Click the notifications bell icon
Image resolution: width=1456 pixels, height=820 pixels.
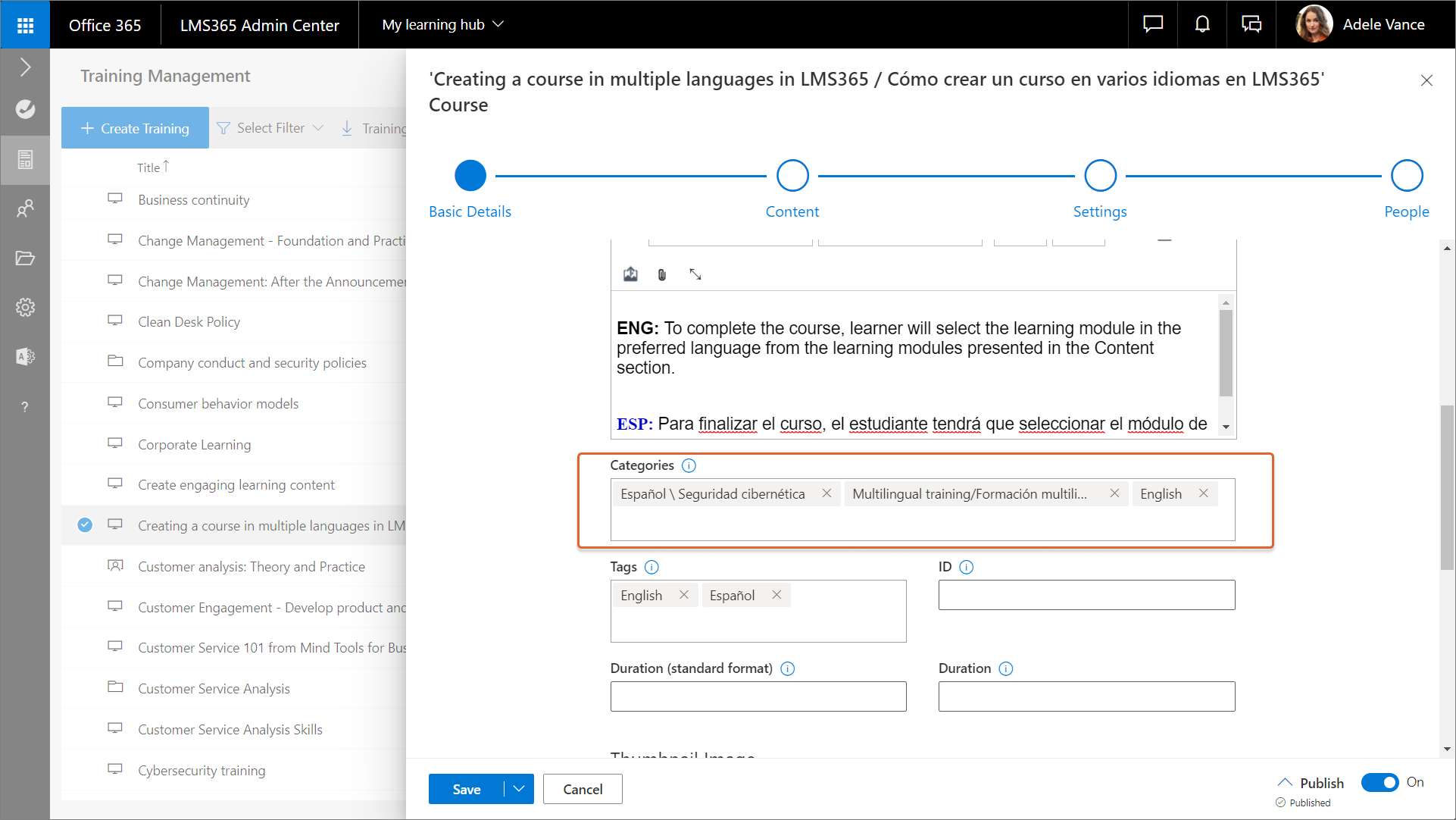pos(1202,25)
